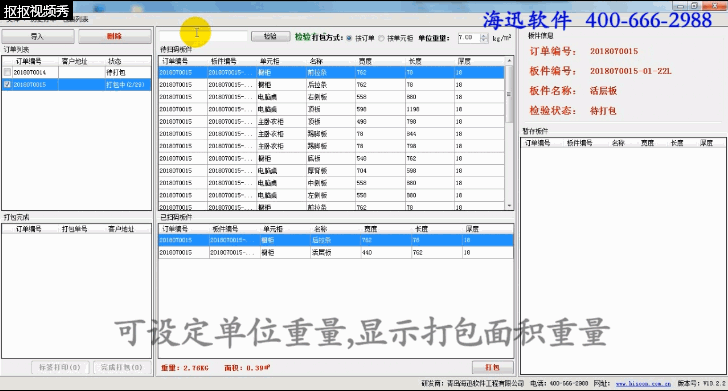Select the 踢脚板 row with length 798
The width and height of the screenshot is (728, 391).
[x=332, y=146]
